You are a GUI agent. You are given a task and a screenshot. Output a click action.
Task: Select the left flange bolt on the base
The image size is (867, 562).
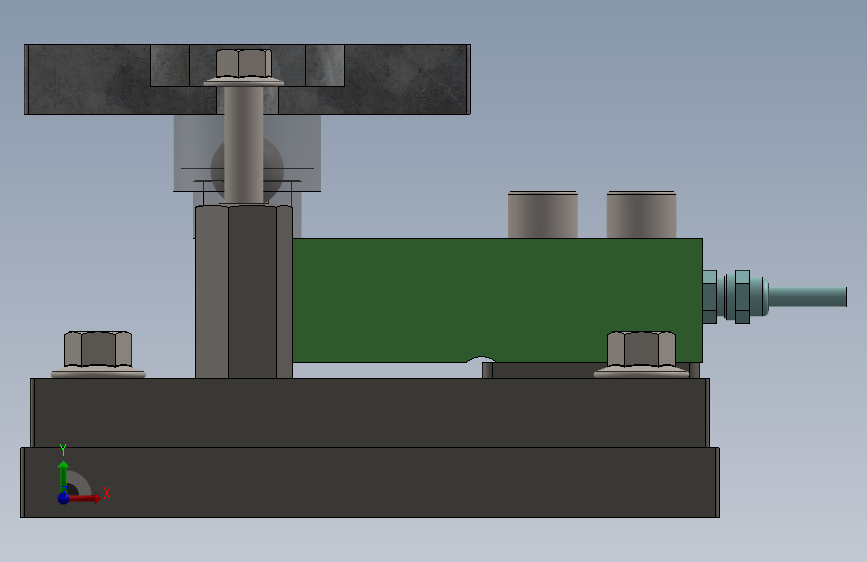click(x=98, y=355)
